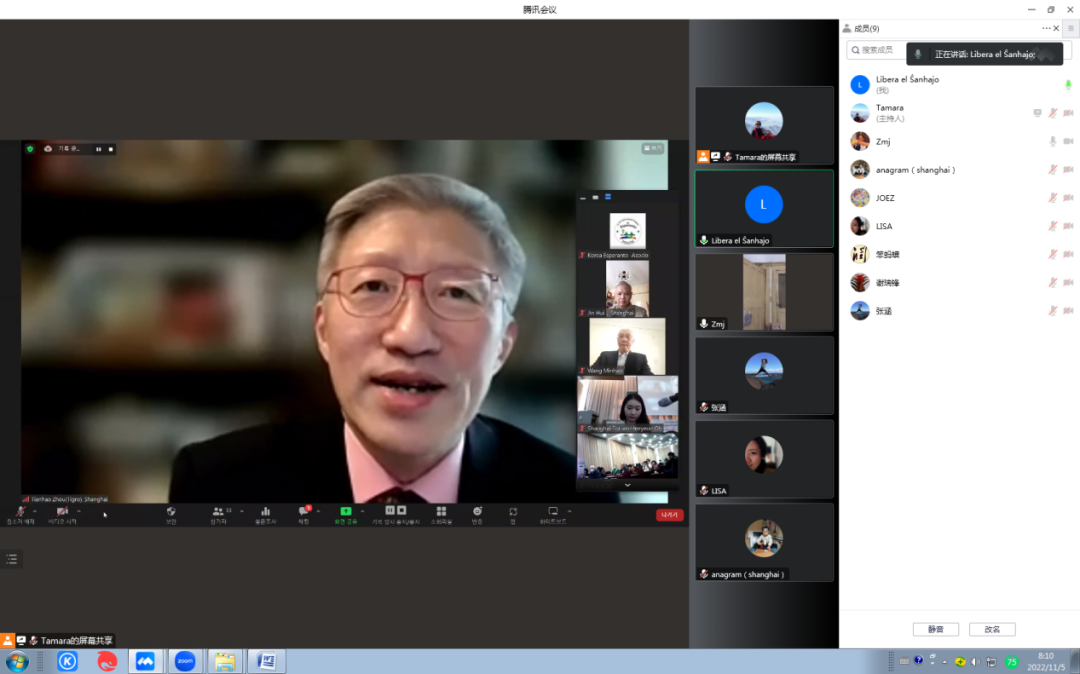Toggle Tamara's camera icon in member list
1080x674 pixels.
1068,113
